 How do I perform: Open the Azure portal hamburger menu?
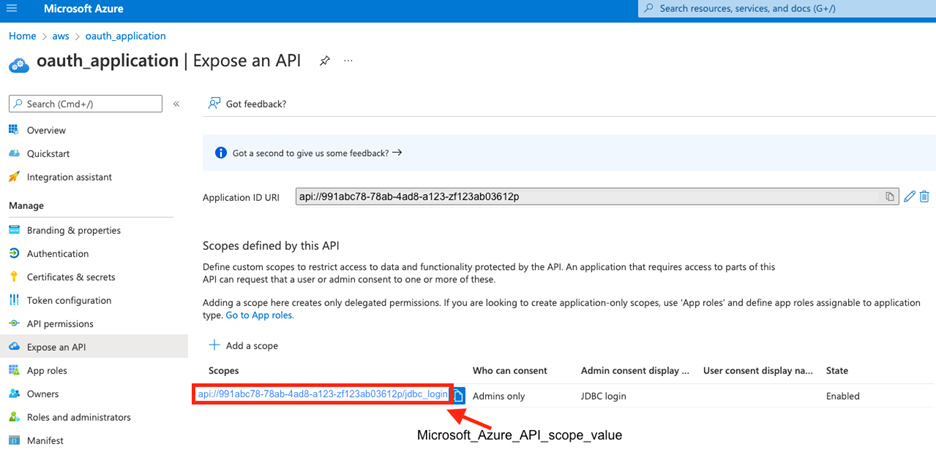[x=11, y=9]
